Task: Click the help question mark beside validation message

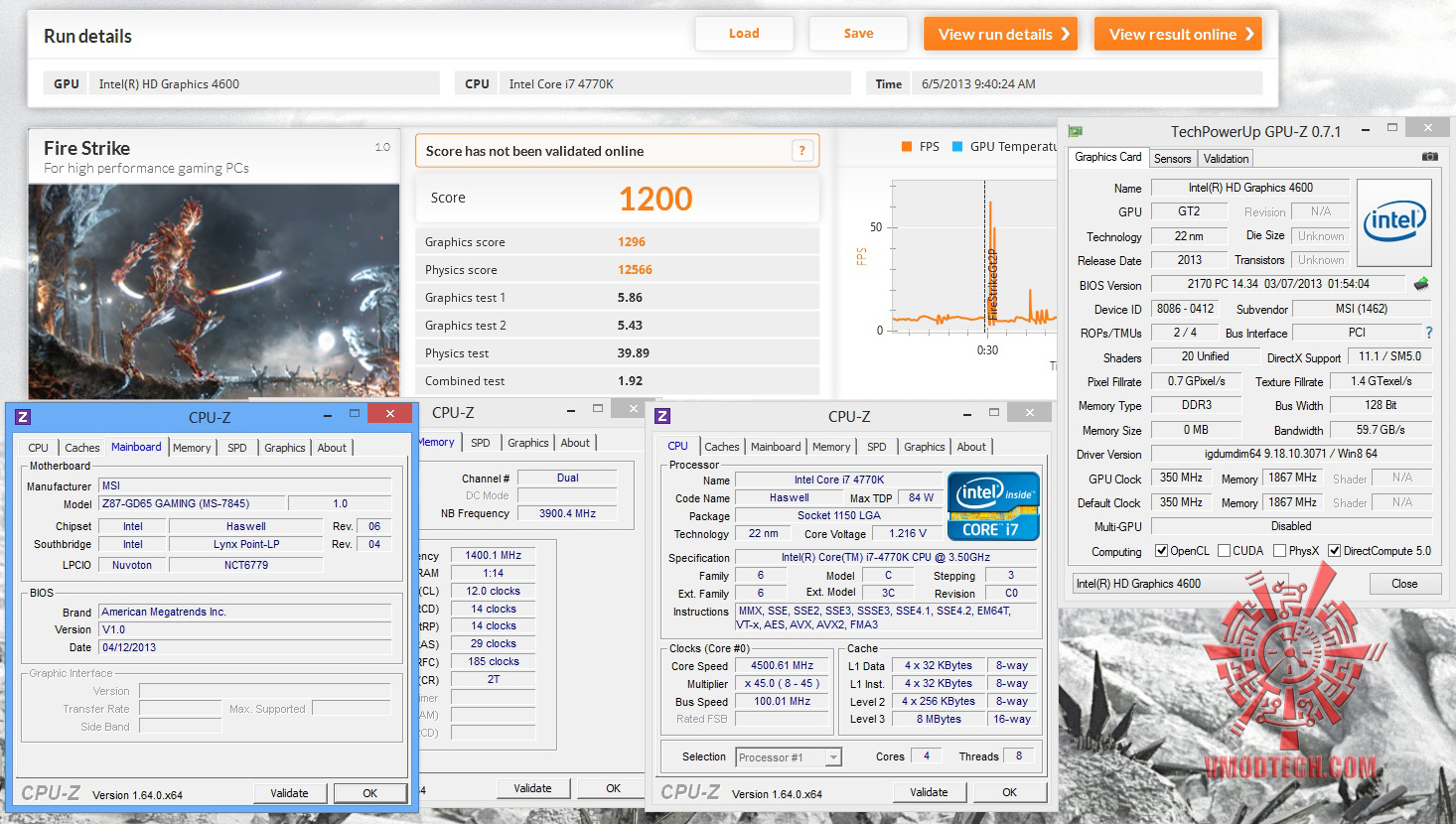Action: (802, 151)
